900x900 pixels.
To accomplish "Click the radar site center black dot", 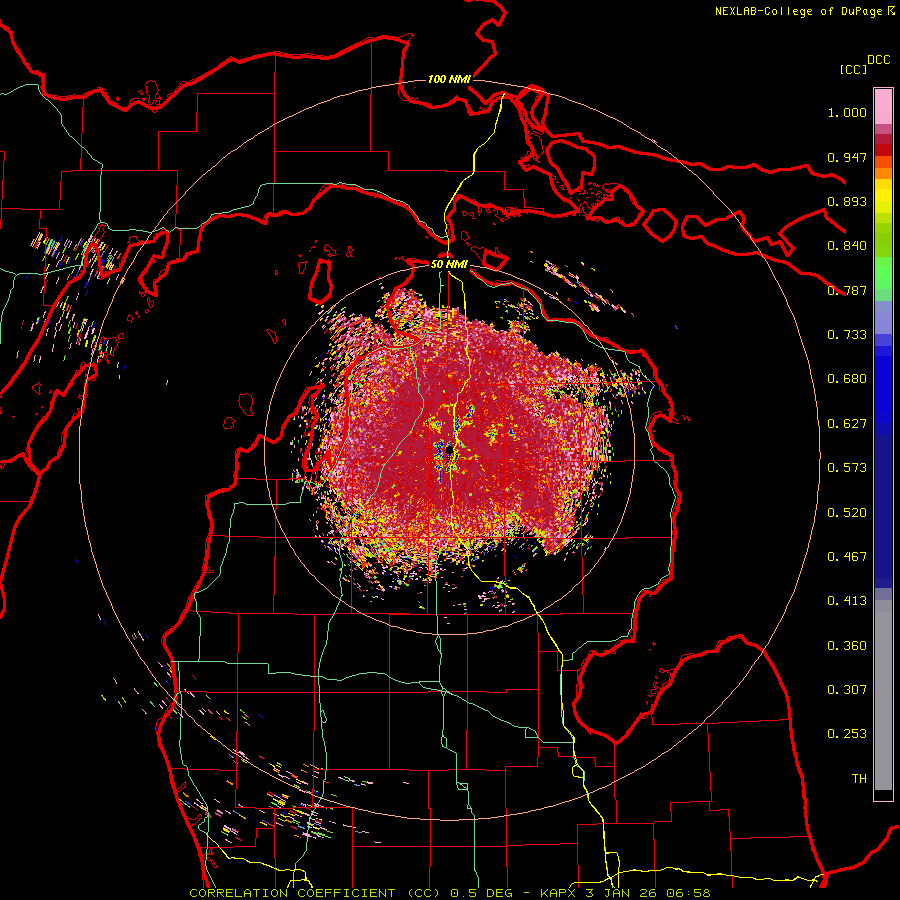I will coord(449,451).
